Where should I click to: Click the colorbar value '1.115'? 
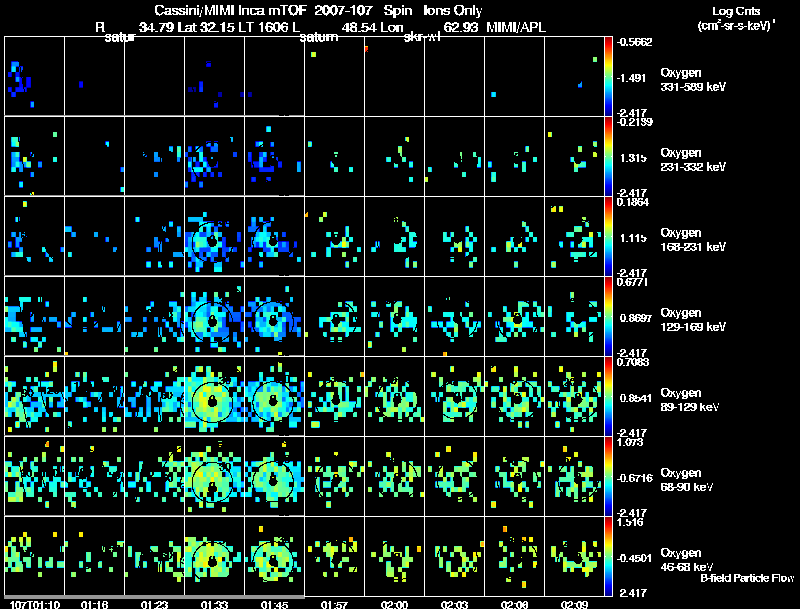tap(633, 238)
